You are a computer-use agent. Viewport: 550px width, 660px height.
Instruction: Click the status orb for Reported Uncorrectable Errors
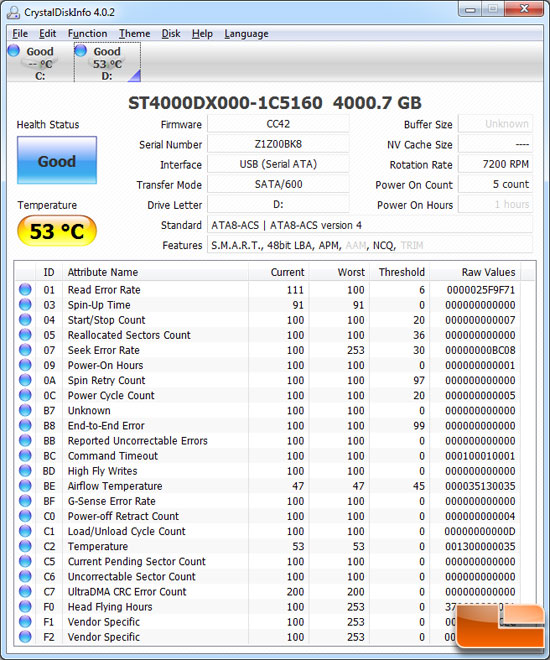point(25,441)
